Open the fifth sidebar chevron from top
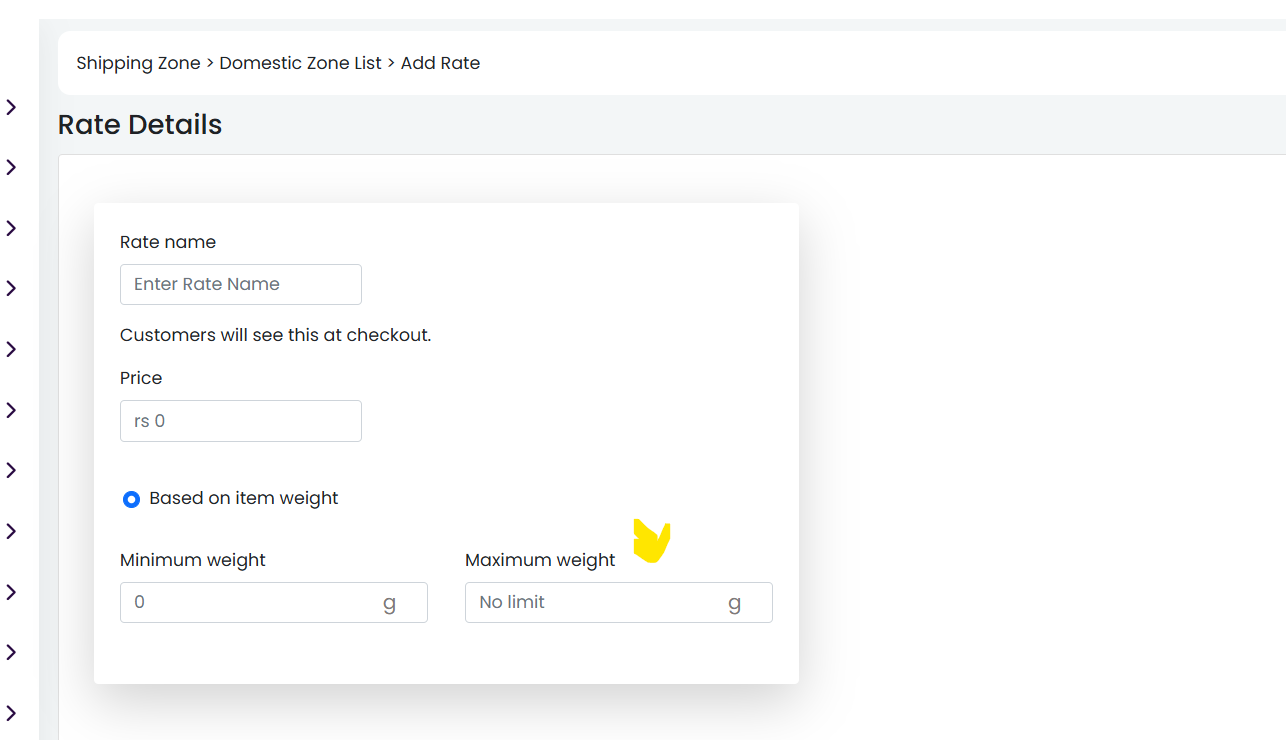1286x740 pixels. tap(12, 349)
